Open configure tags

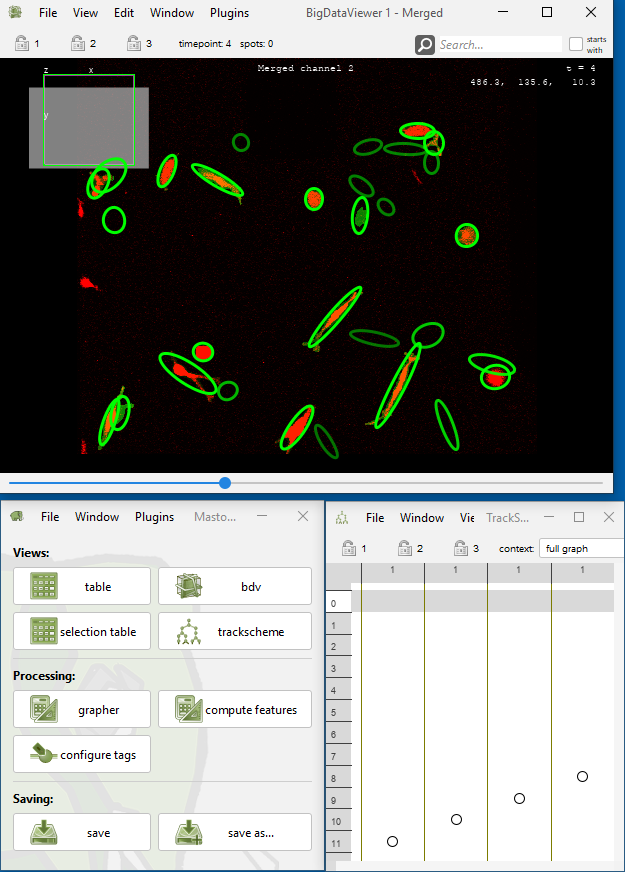pos(82,754)
